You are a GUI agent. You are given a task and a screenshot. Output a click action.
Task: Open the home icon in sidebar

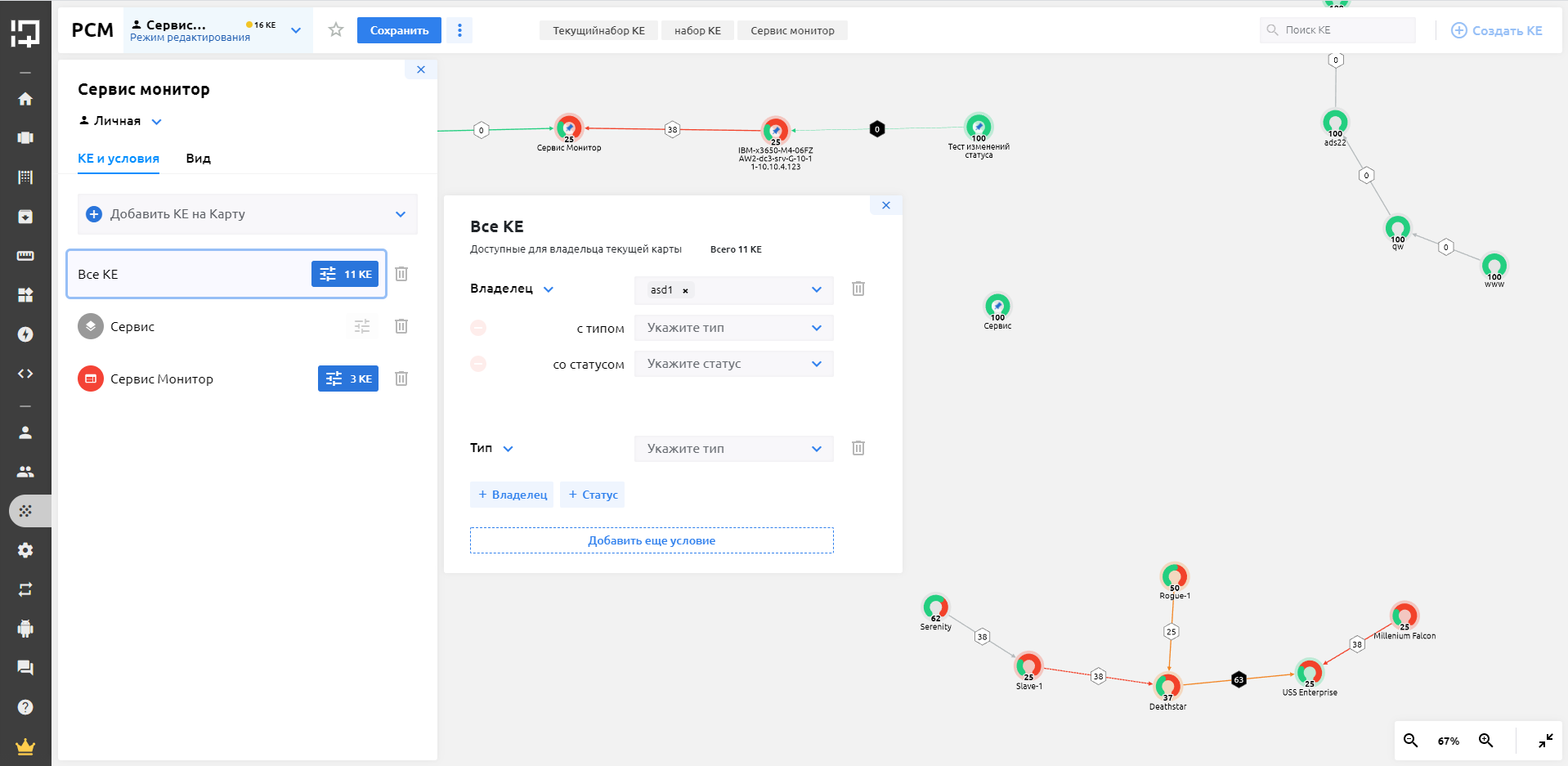click(25, 99)
